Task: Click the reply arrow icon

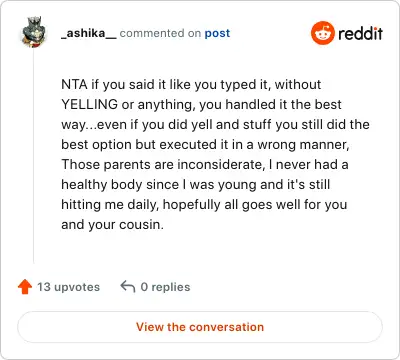Action: point(128,287)
